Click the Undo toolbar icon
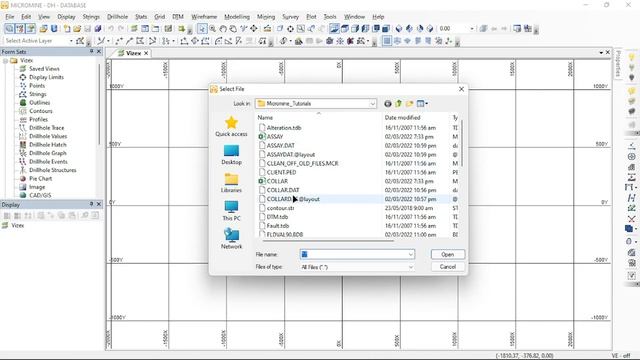Screen dimensions: 640x360 111,29
